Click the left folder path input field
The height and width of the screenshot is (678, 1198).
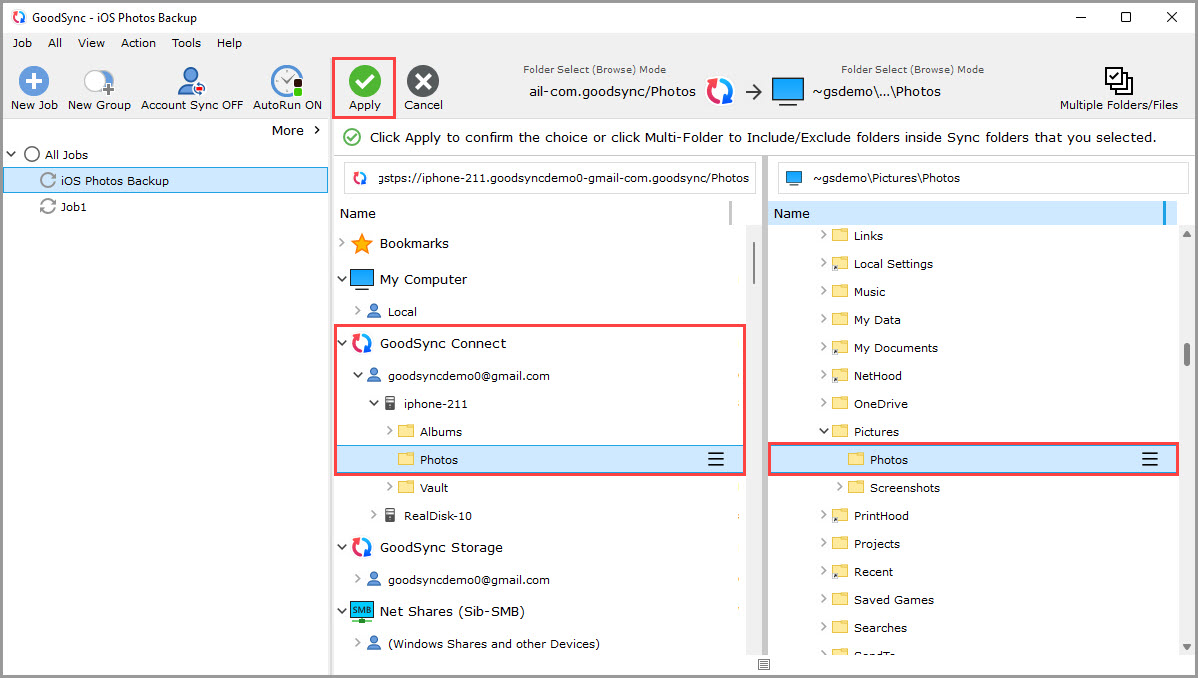563,178
